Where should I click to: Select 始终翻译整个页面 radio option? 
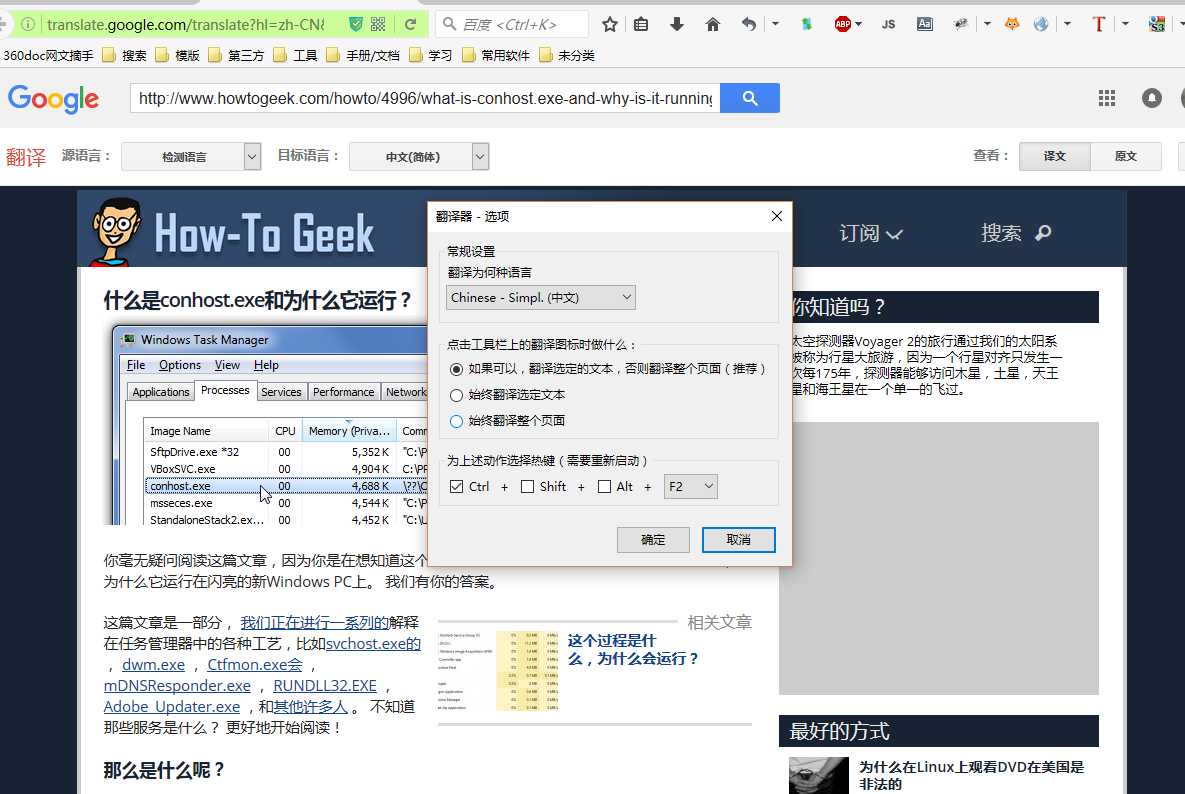pos(456,421)
